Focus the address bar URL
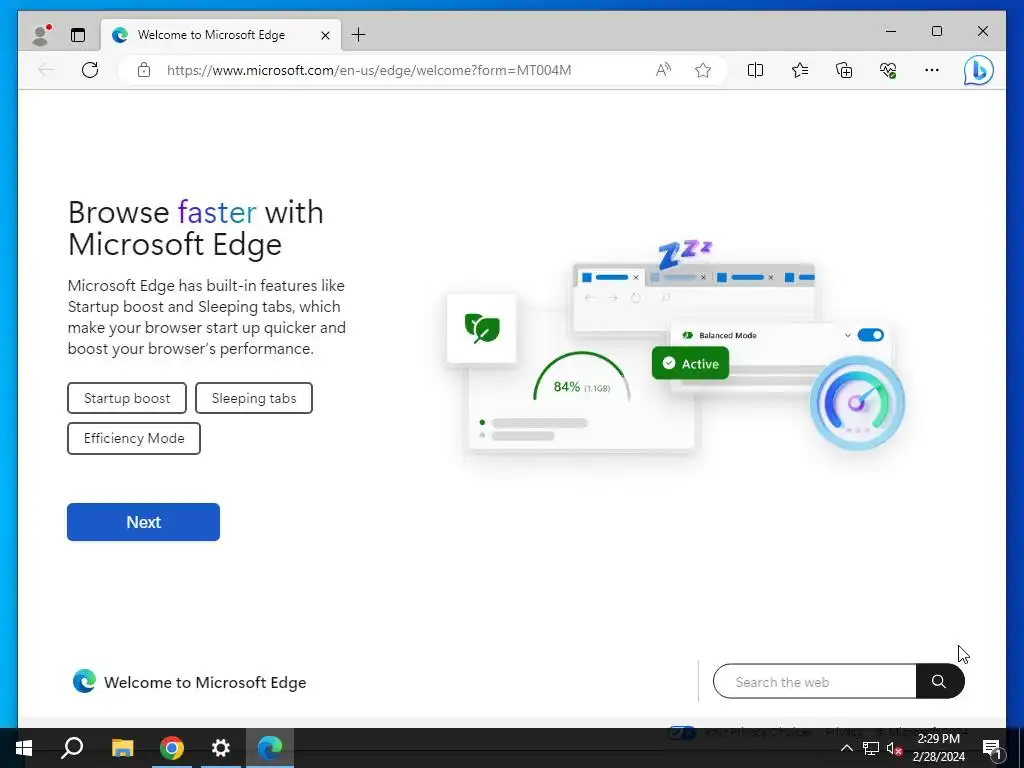Image resolution: width=1024 pixels, height=768 pixels. click(369, 70)
